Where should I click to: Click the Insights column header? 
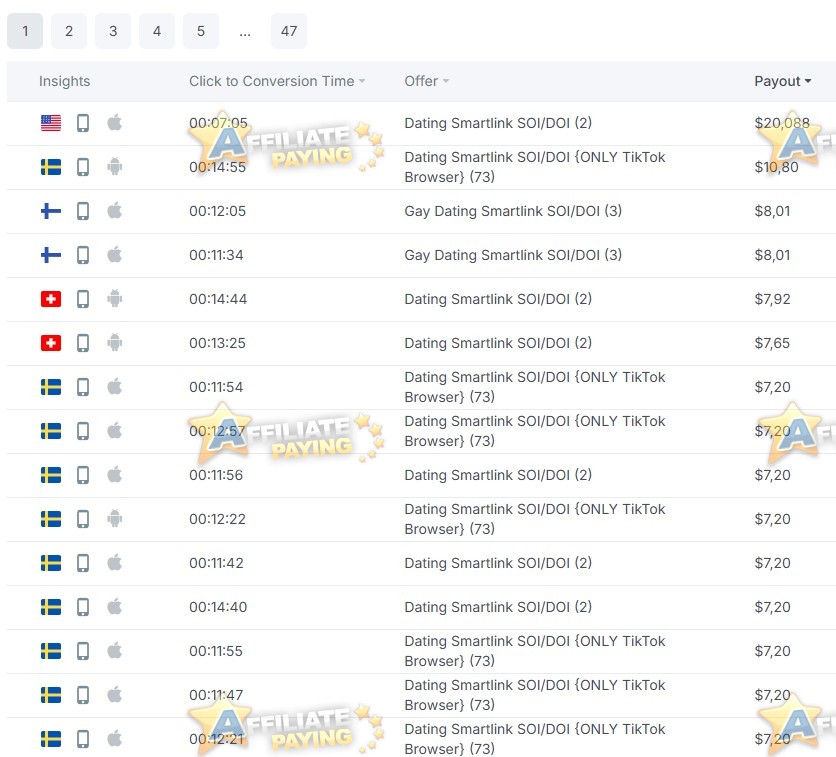click(x=65, y=81)
